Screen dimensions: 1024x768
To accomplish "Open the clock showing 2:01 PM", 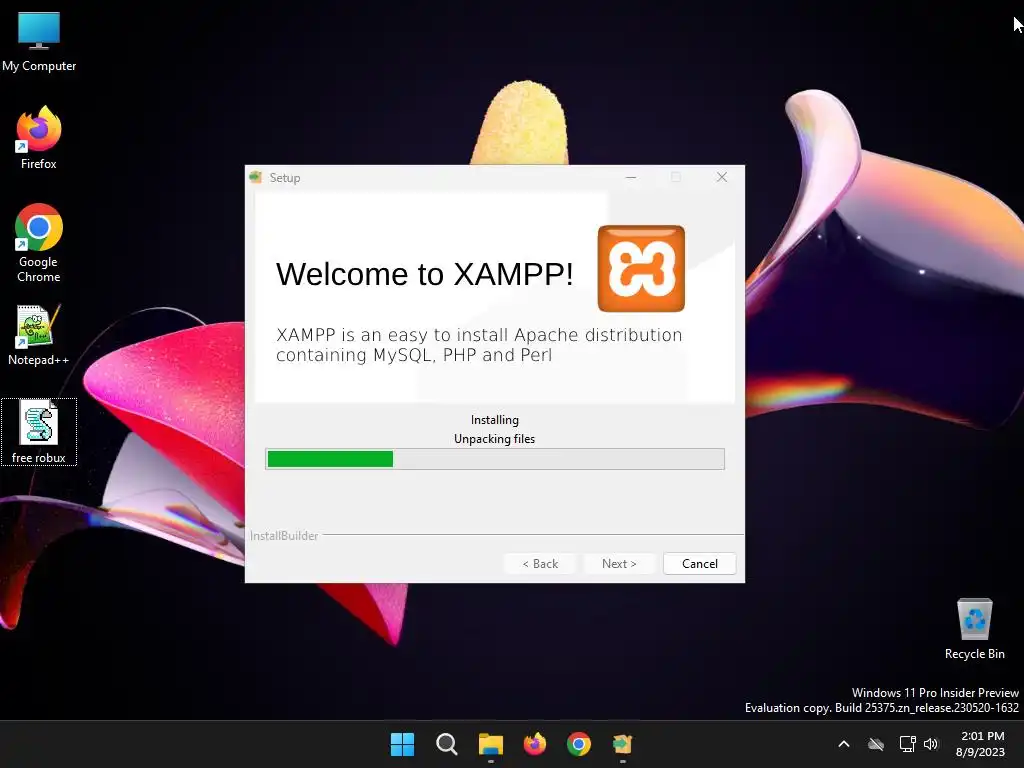I will click(982, 736).
